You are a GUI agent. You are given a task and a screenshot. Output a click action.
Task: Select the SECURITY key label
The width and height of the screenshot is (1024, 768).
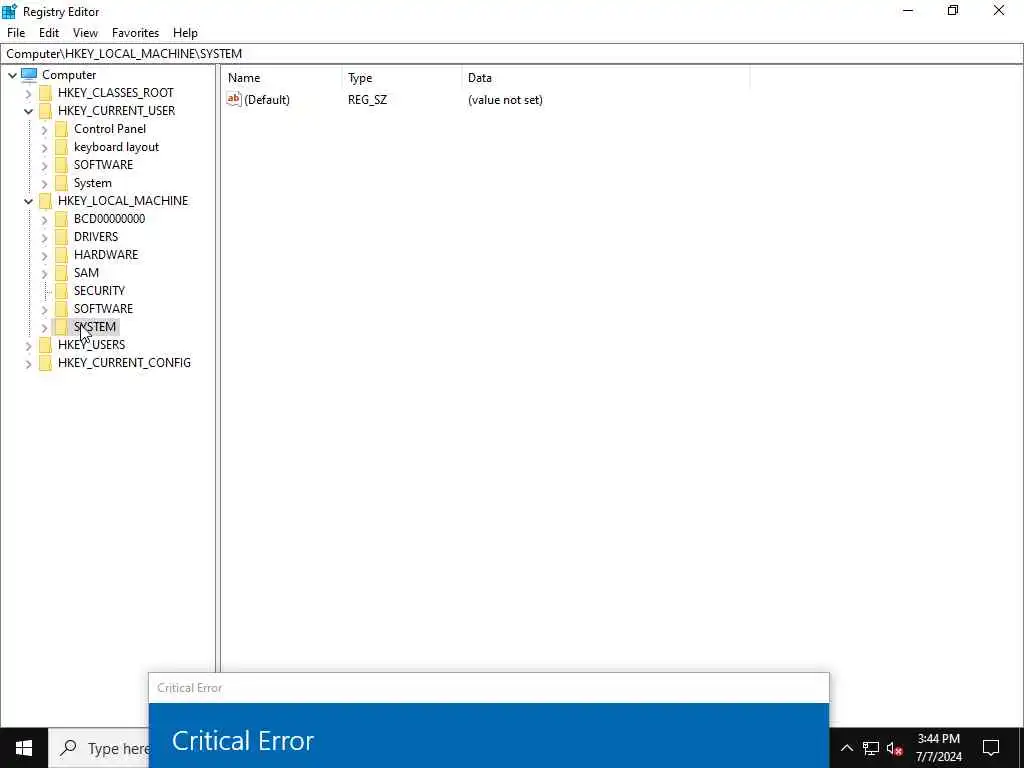point(99,291)
